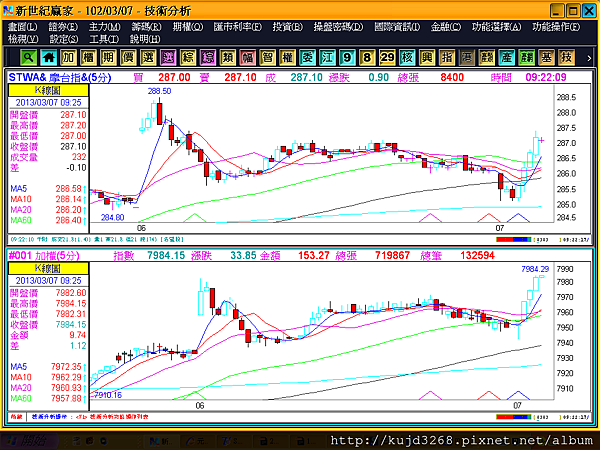Image resolution: width=600 pixels, height=450 pixels.
Task: Select the 29 toolbar icon
Action: click(387, 58)
